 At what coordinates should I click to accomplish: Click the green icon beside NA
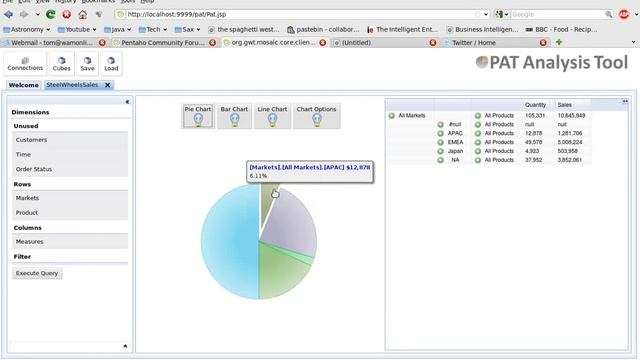click(x=440, y=160)
